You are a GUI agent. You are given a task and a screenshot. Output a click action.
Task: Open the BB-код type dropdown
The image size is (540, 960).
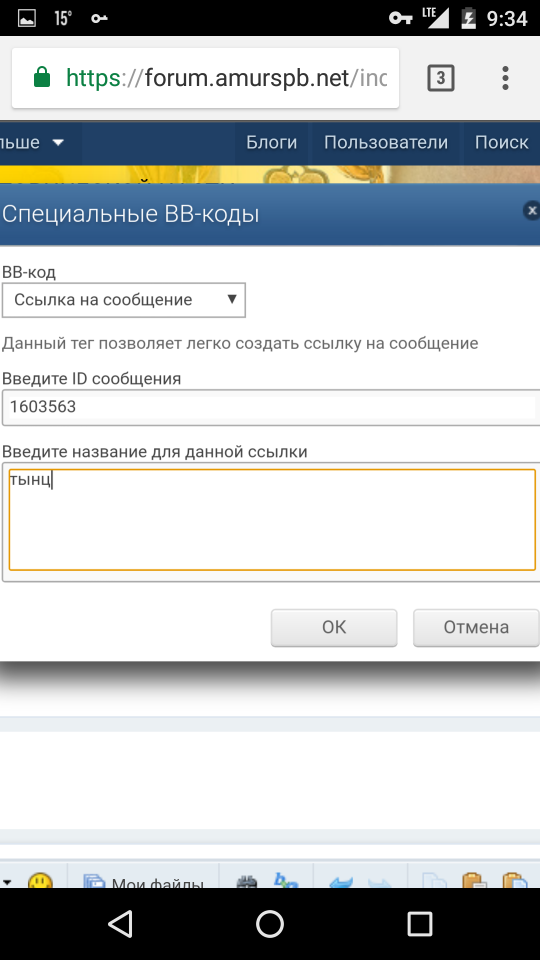point(124,300)
